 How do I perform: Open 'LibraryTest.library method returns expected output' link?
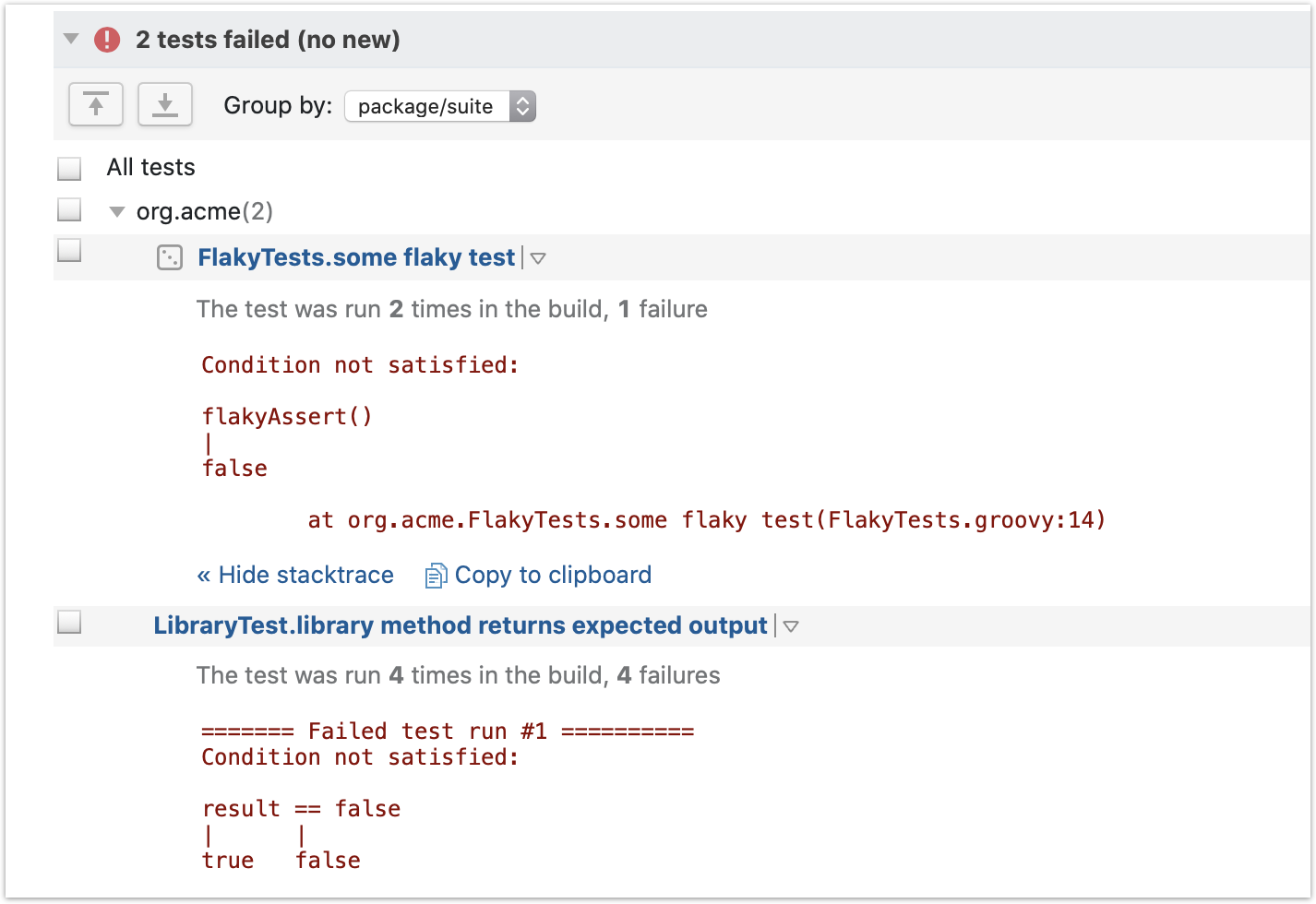tap(460, 625)
